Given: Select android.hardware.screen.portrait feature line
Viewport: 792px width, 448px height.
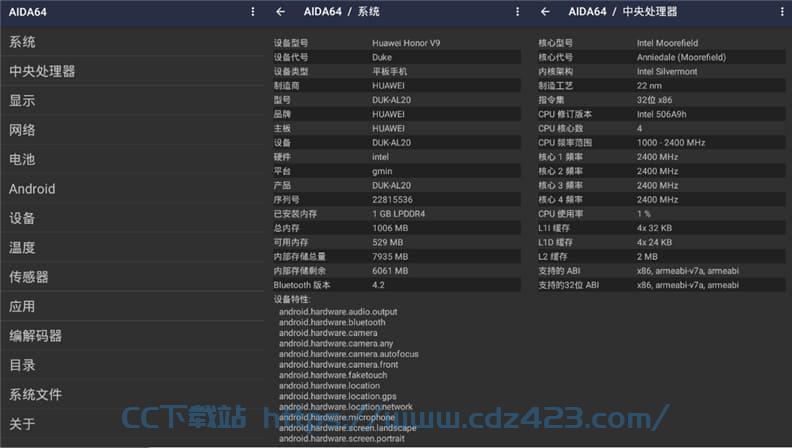Looking at the screenshot, I should tap(341, 438).
